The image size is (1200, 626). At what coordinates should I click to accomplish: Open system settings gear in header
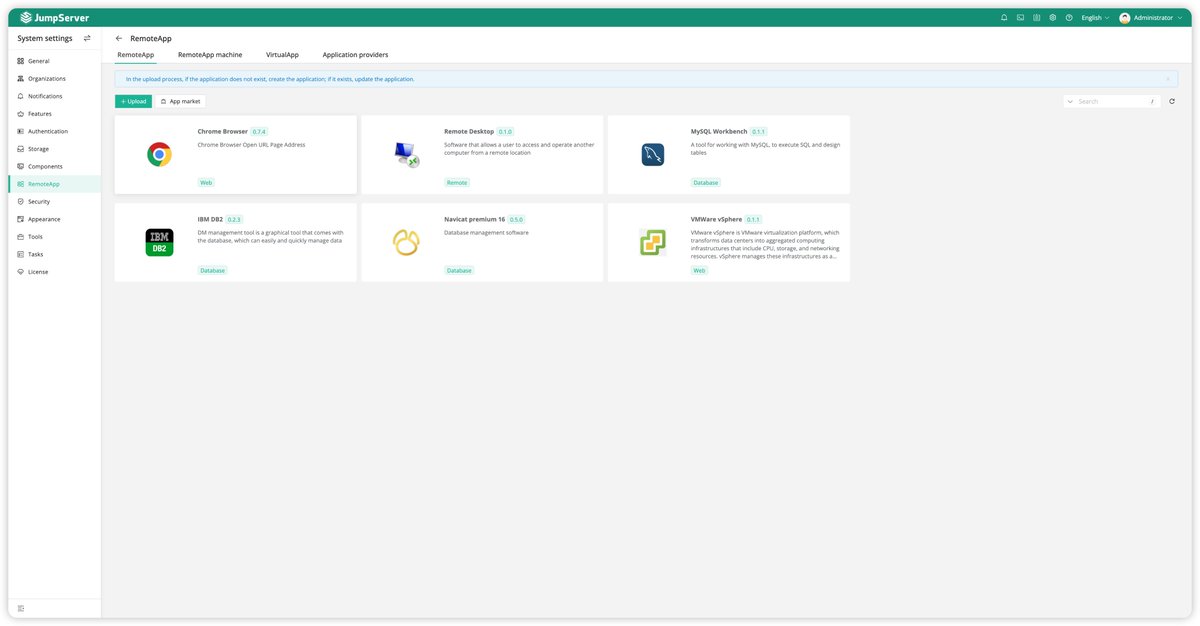1052,17
